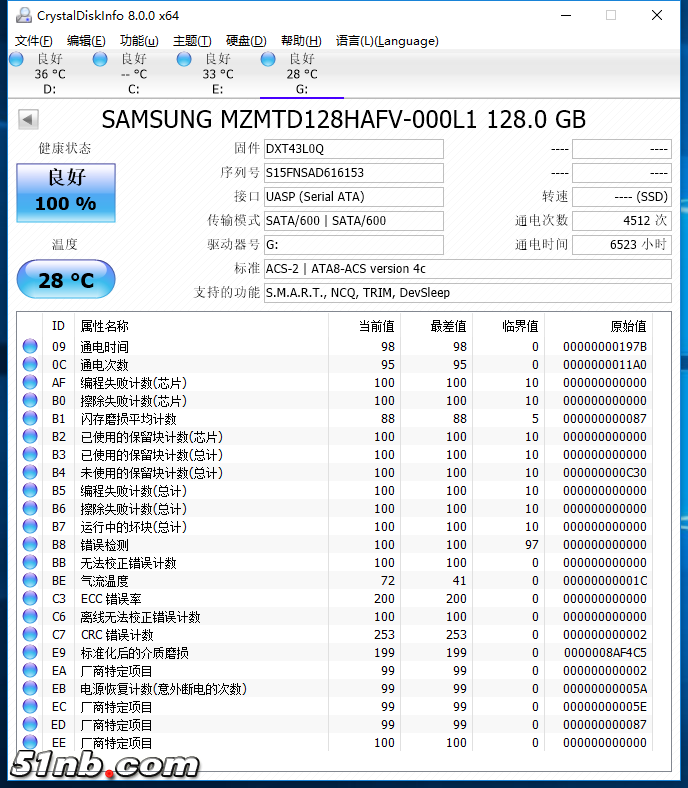Screen dimensions: 688x788
Task: Click the 28 °C temperature indicator
Action: pyautogui.click(x=66, y=280)
